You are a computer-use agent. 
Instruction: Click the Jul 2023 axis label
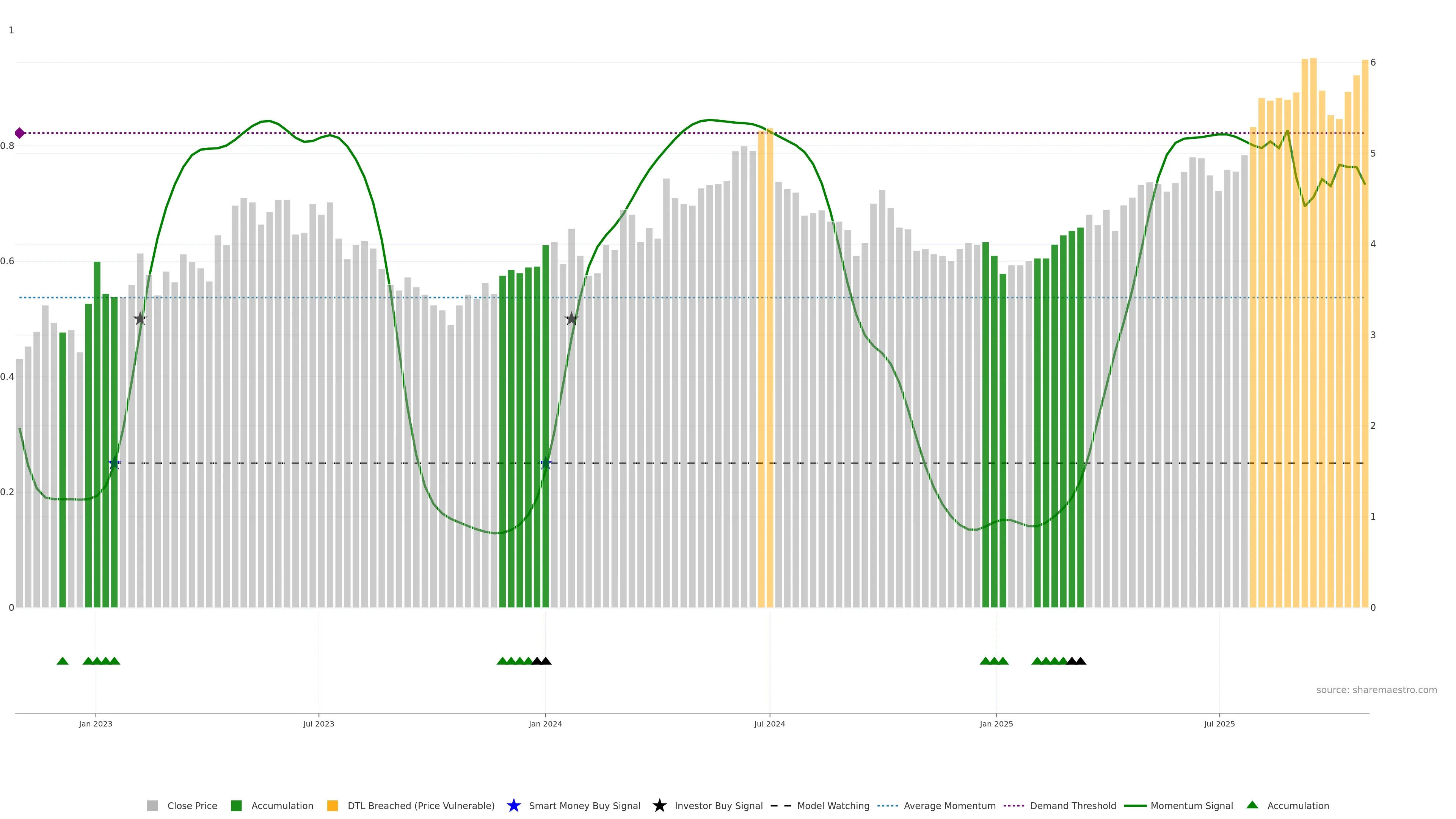pyautogui.click(x=318, y=724)
